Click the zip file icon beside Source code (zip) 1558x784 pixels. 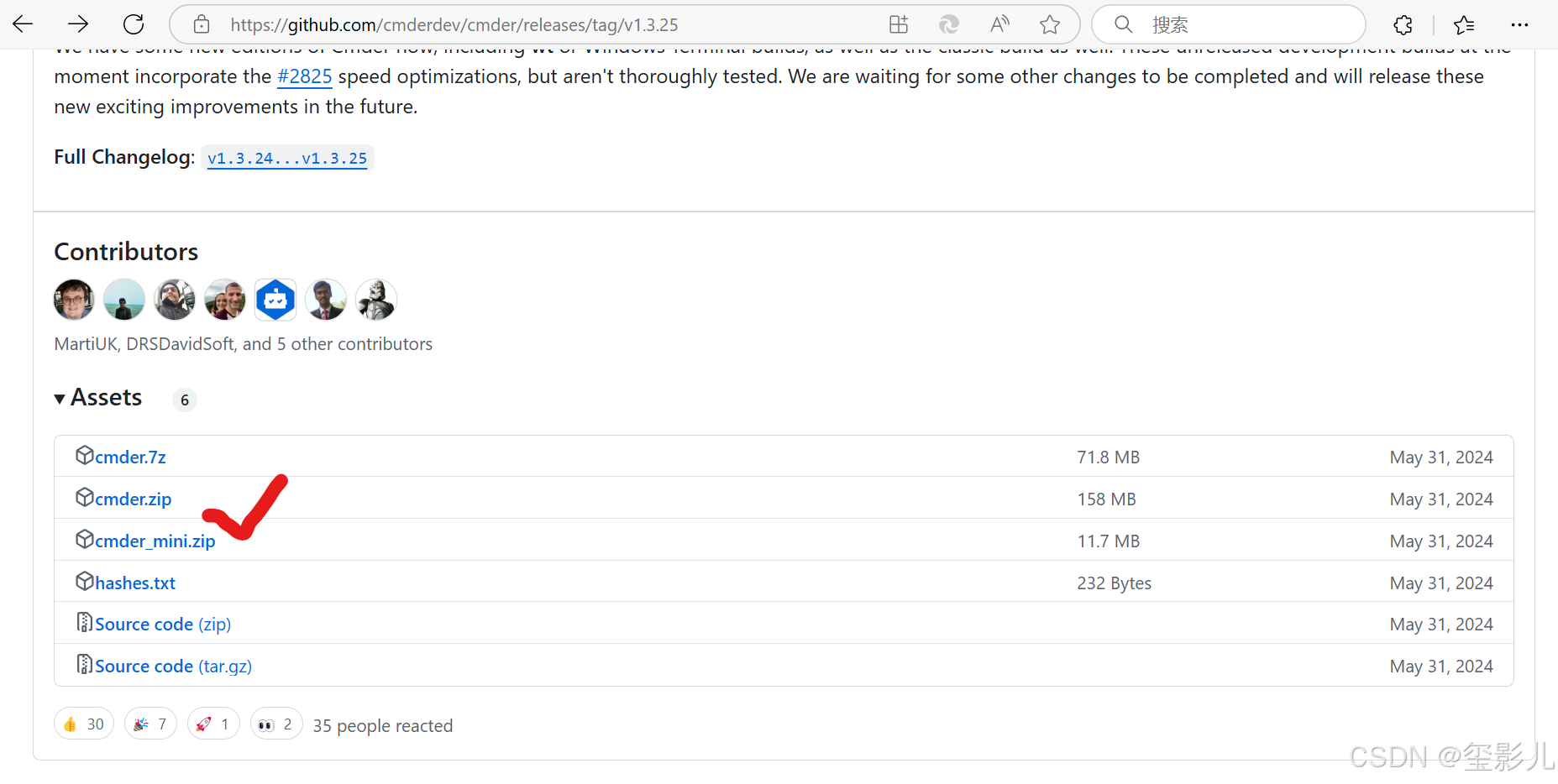(x=84, y=622)
